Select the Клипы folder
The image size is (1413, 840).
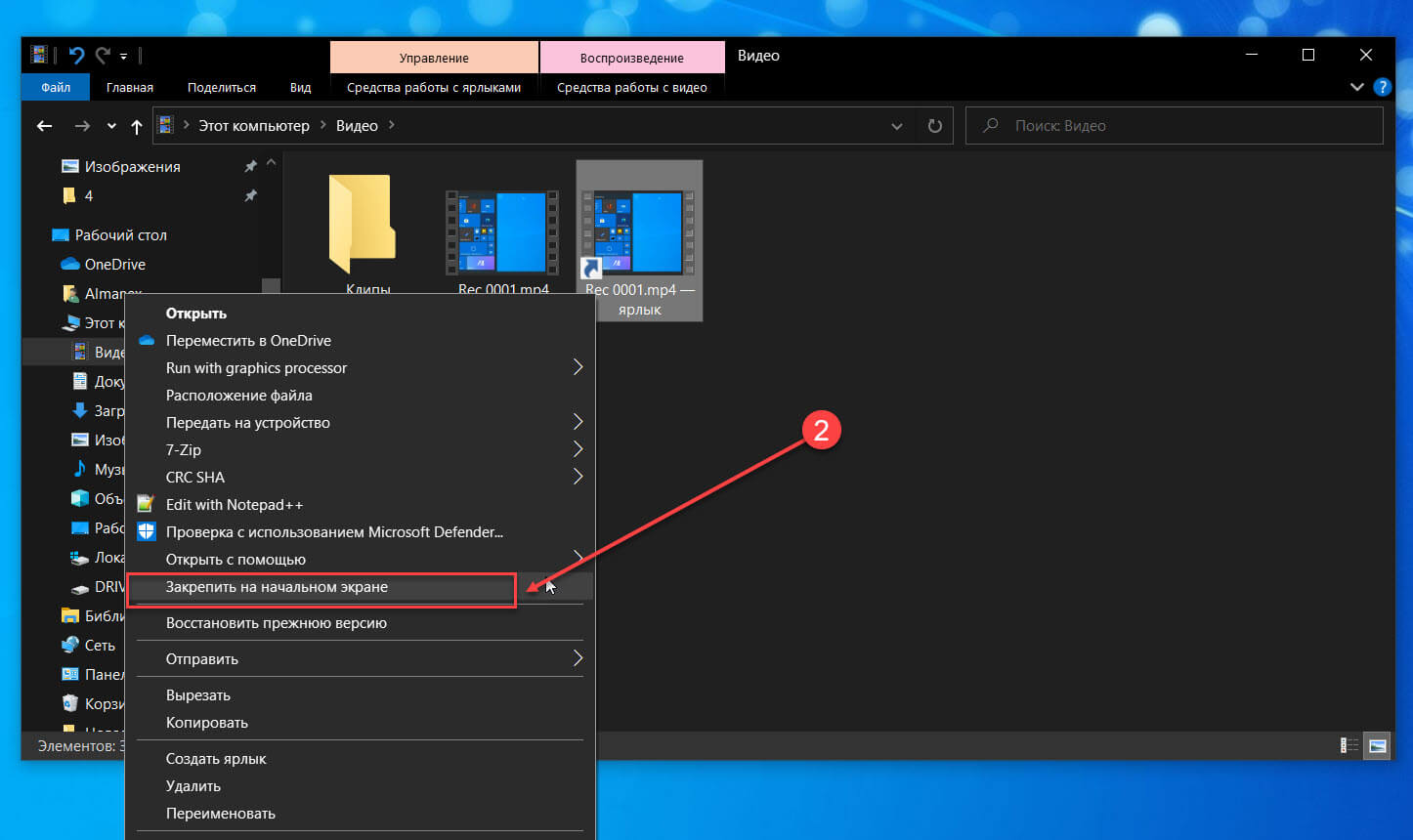click(x=367, y=232)
